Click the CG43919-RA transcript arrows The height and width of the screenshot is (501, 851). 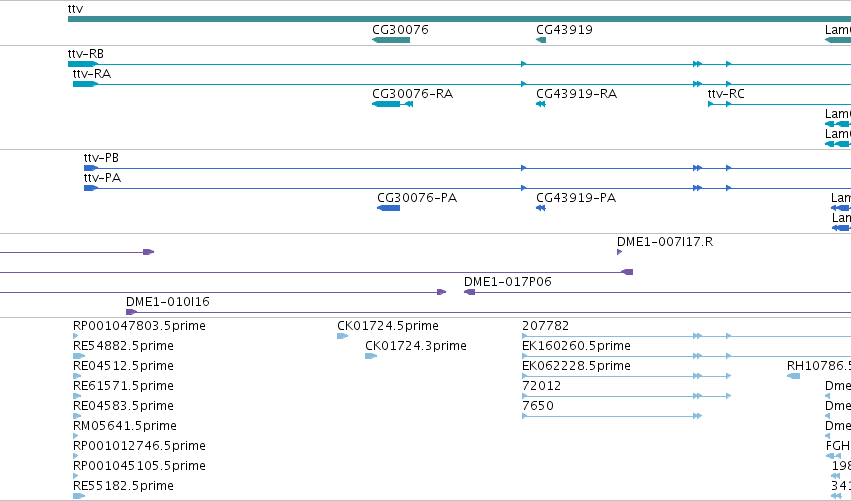[x=541, y=104]
